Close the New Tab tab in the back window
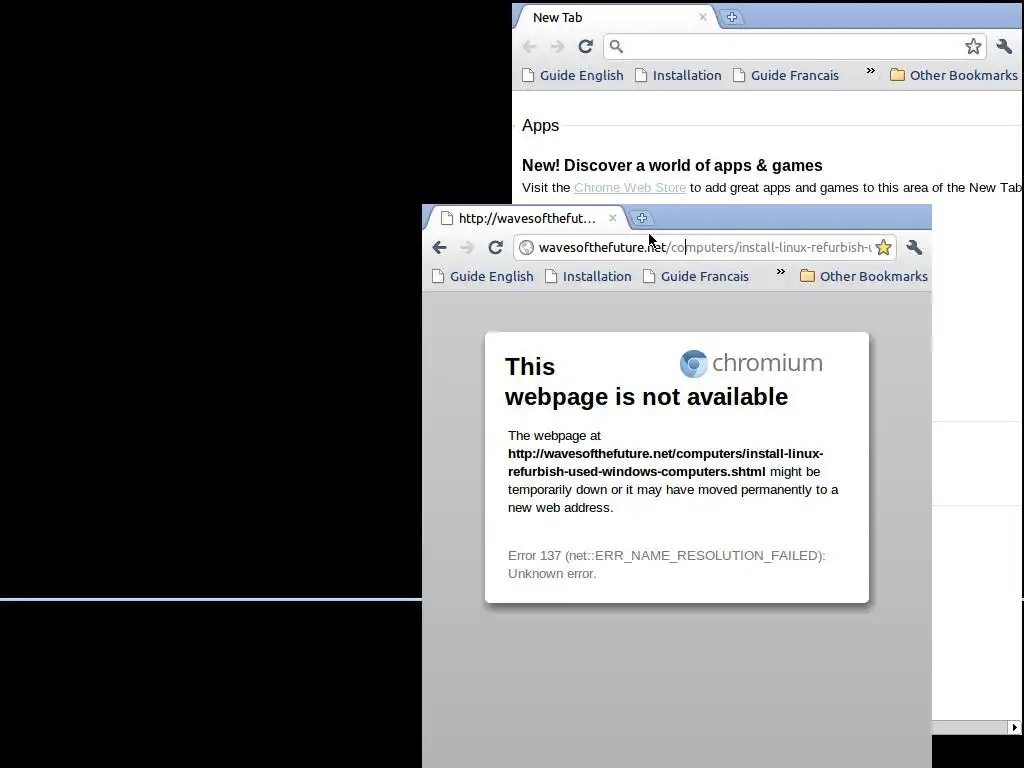 click(x=703, y=17)
